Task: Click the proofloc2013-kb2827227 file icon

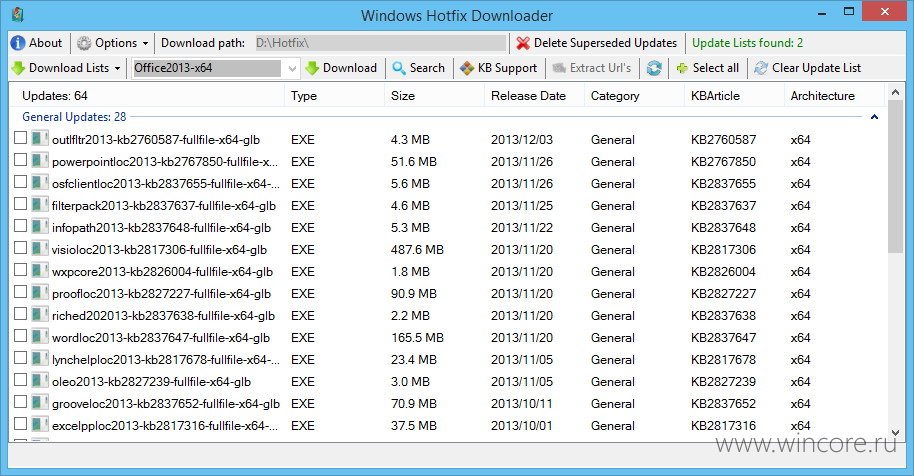Action: click(x=40, y=293)
